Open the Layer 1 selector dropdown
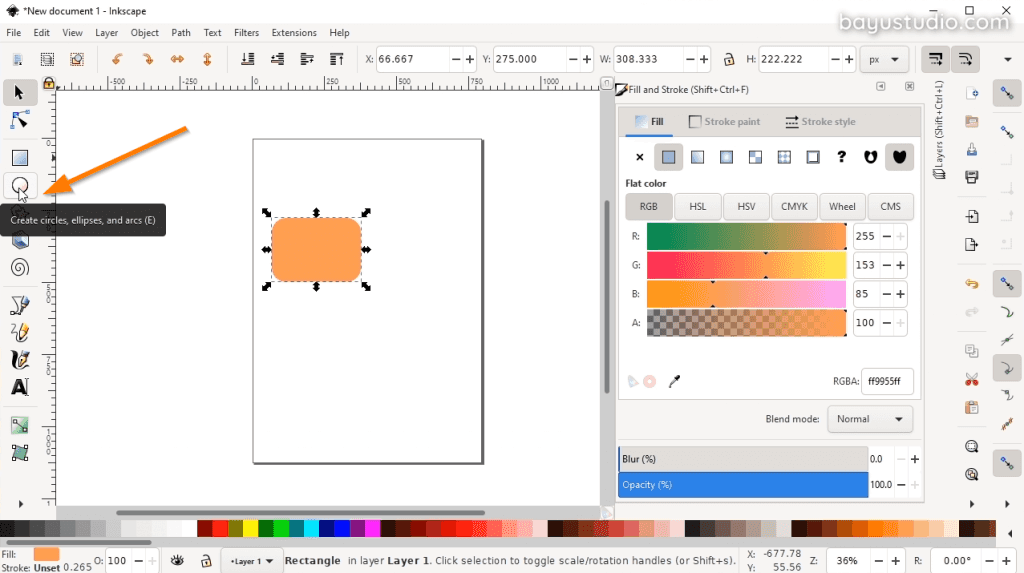 251,561
